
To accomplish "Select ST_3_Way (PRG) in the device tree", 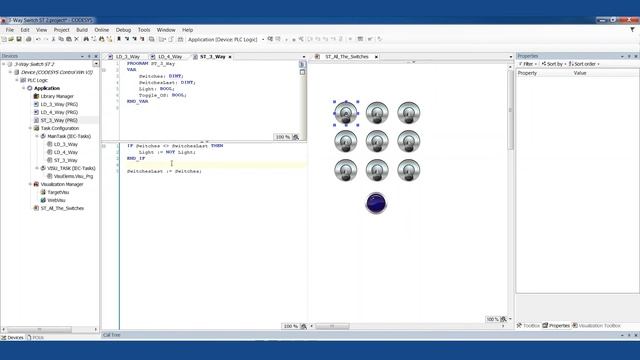I will tap(56, 120).
